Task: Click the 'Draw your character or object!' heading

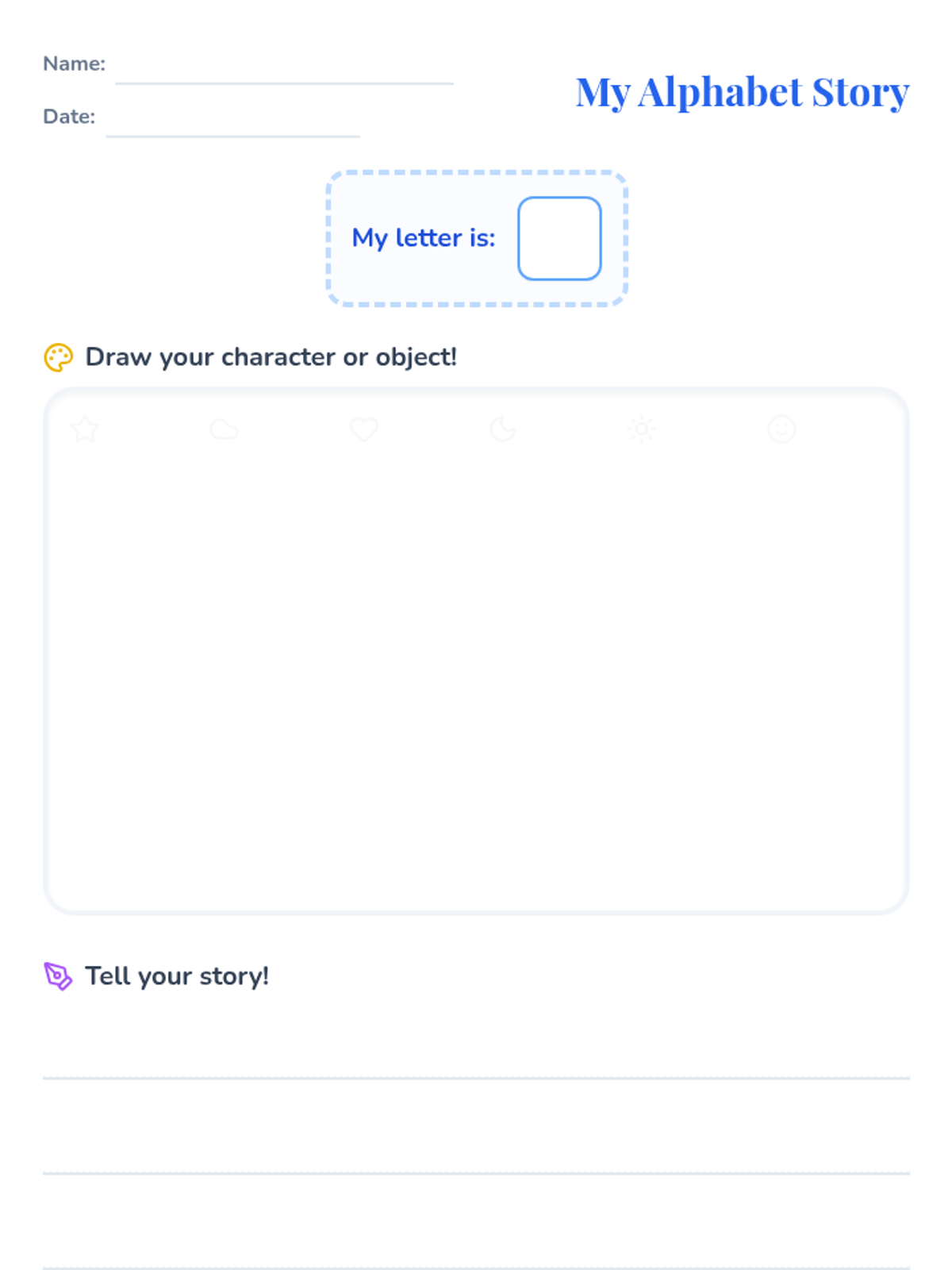Action: click(x=271, y=357)
